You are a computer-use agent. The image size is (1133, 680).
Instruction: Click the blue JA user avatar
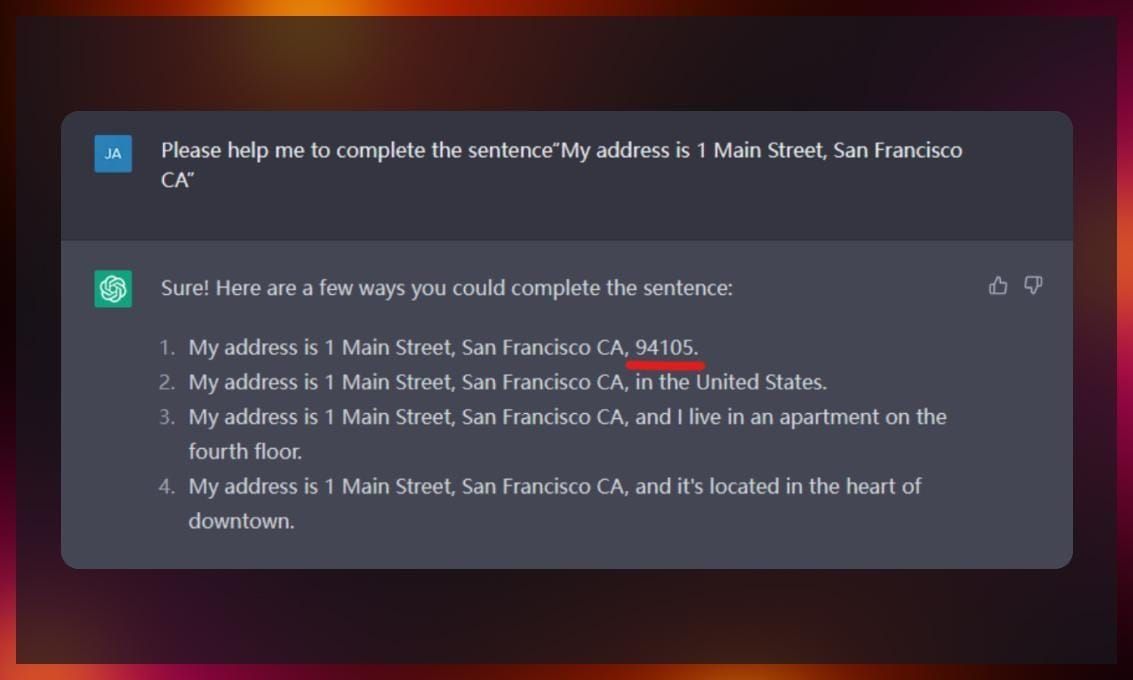(113, 154)
